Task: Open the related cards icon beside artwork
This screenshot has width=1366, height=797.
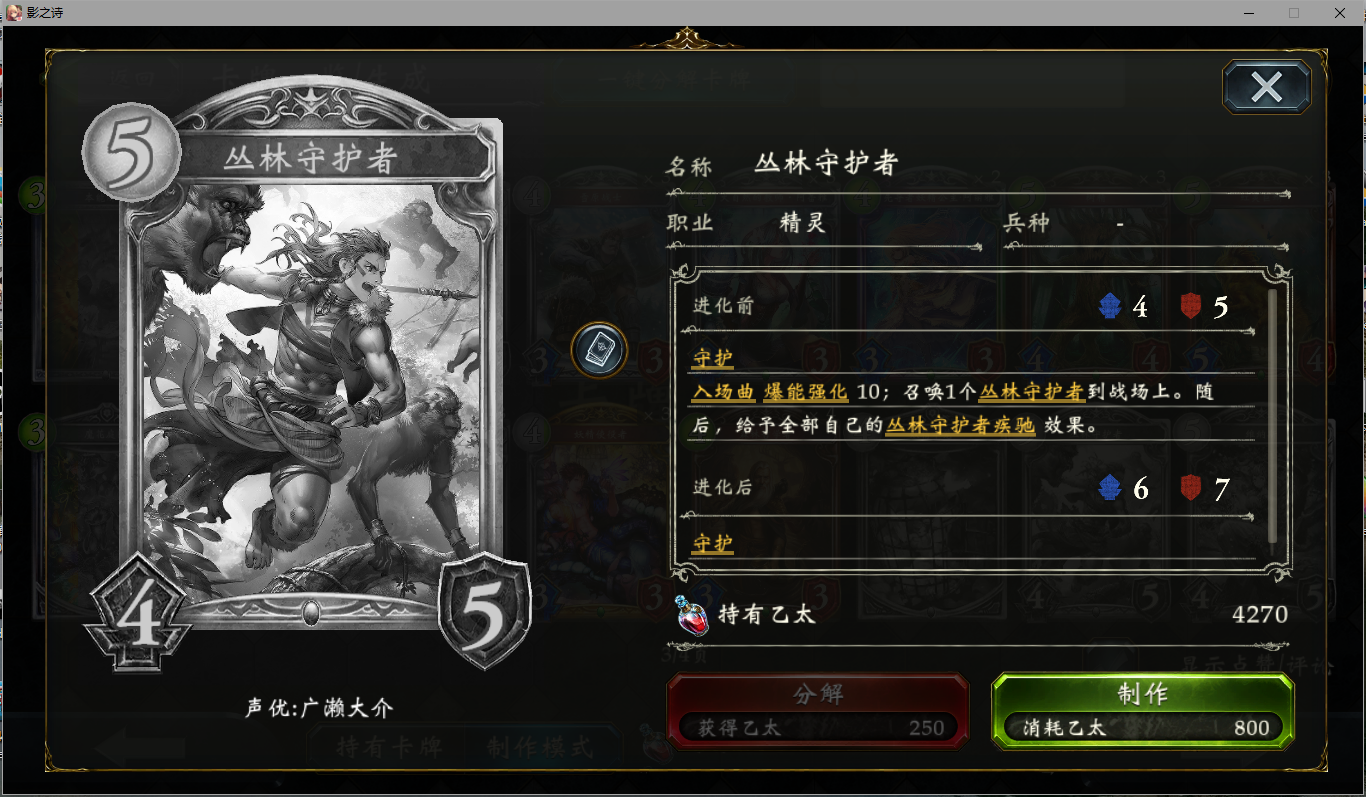Action: tap(599, 350)
